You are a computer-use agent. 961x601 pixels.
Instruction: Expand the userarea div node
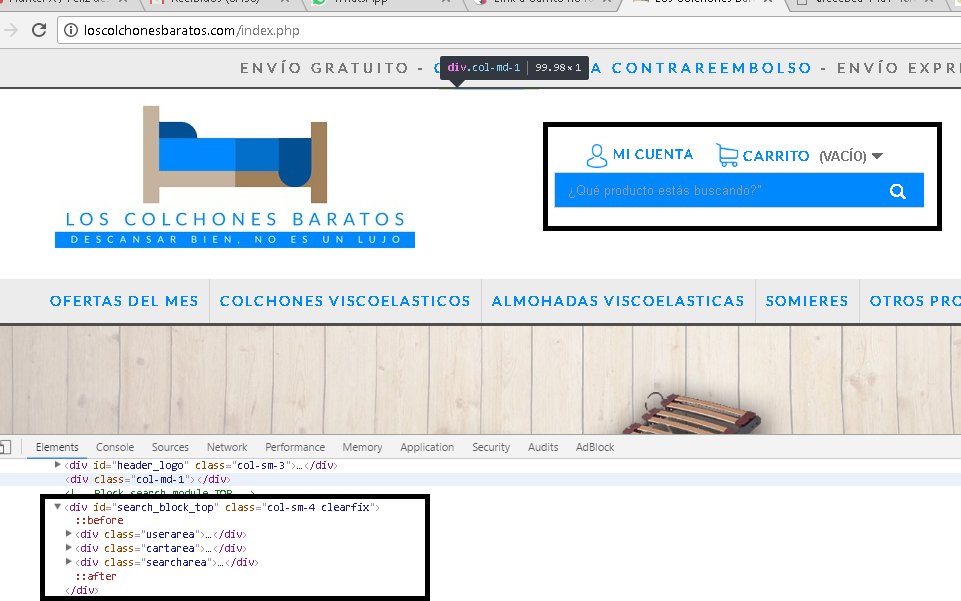pyautogui.click(x=69, y=535)
